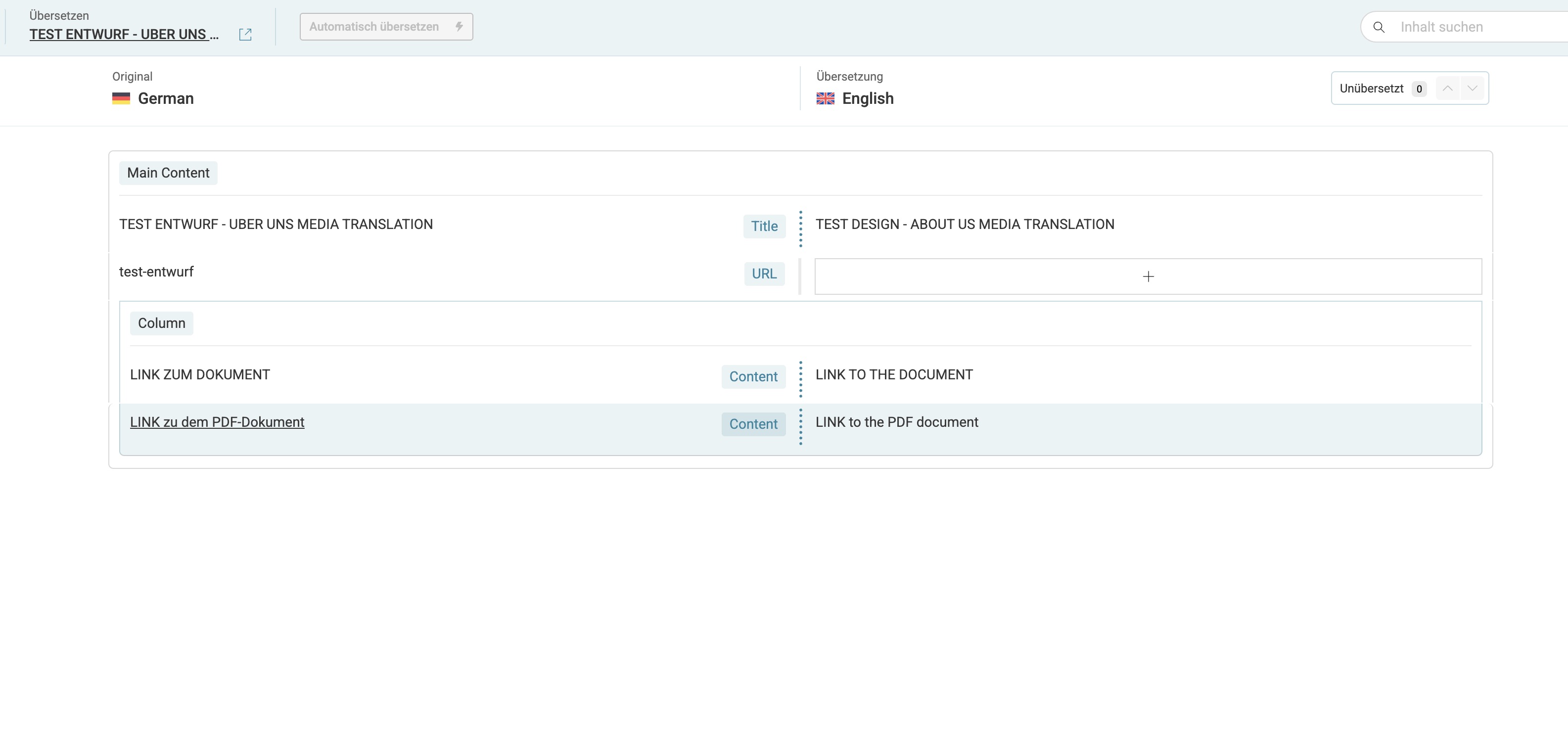Click the lightning bolt icon on auto-translate

(459, 27)
